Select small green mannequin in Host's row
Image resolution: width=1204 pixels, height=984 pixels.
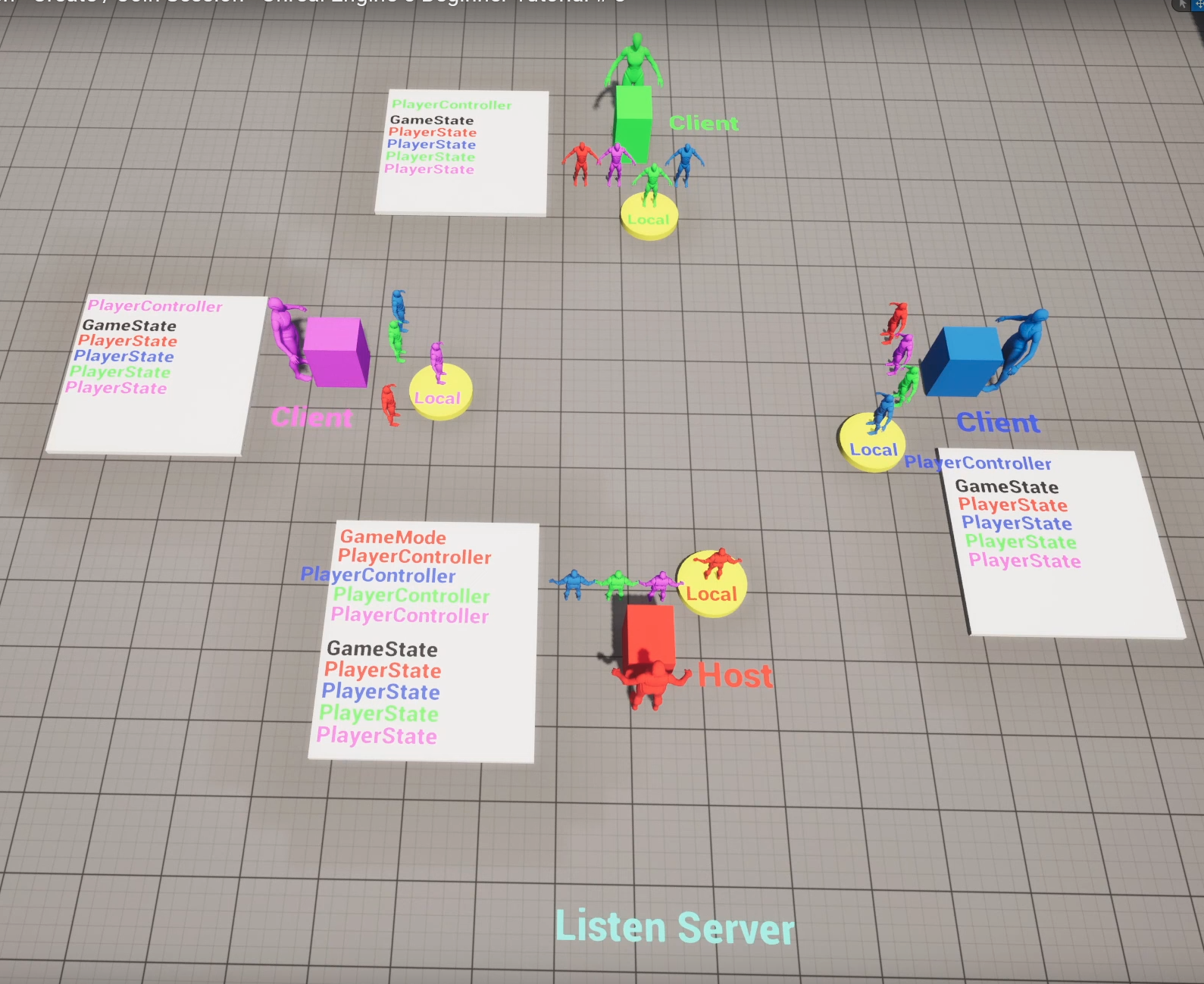[x=618, y=584]
